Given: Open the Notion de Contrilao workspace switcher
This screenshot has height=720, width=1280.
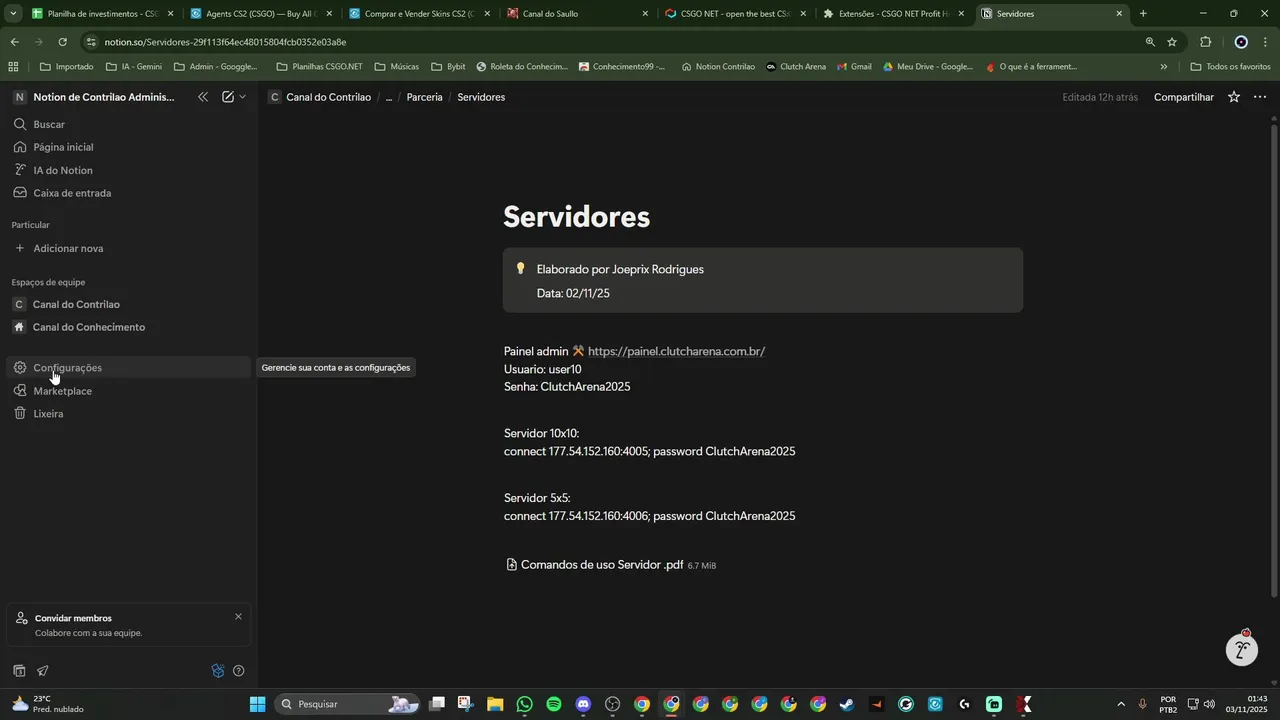Looking at the screenshot, I should point(94,97).
